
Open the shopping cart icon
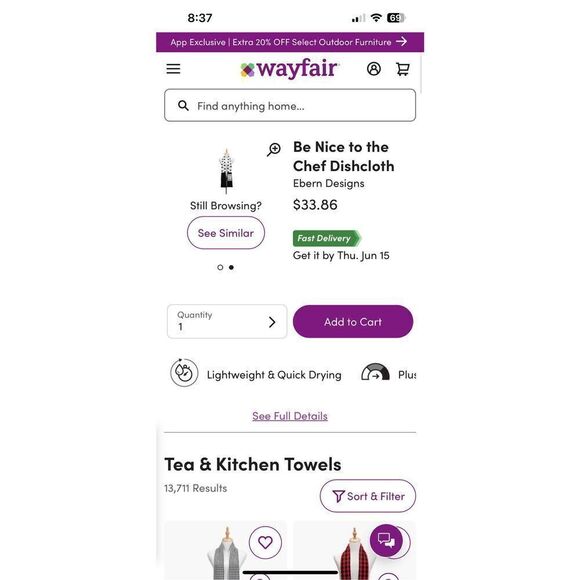pyautogui.click(x=402, y=69)
